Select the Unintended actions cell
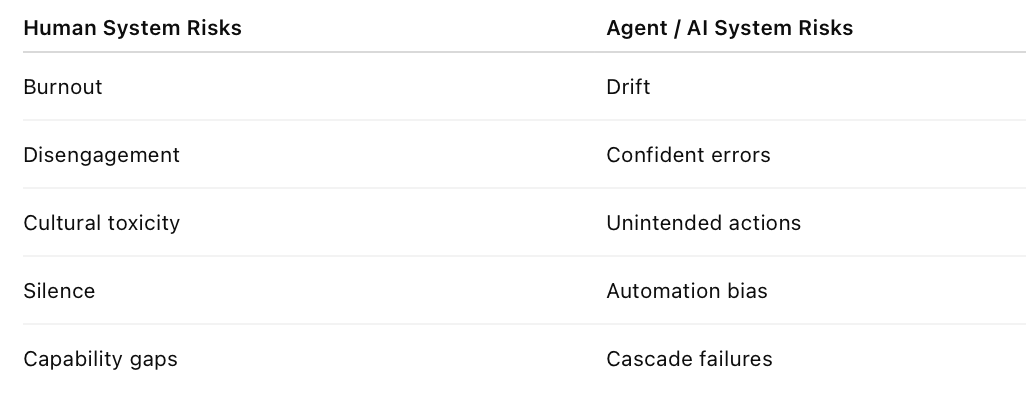 coord(703,223)
